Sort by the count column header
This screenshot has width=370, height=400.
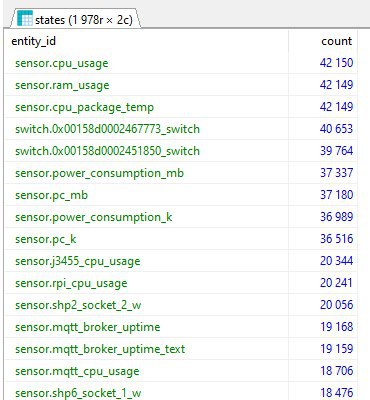point(336,41)
